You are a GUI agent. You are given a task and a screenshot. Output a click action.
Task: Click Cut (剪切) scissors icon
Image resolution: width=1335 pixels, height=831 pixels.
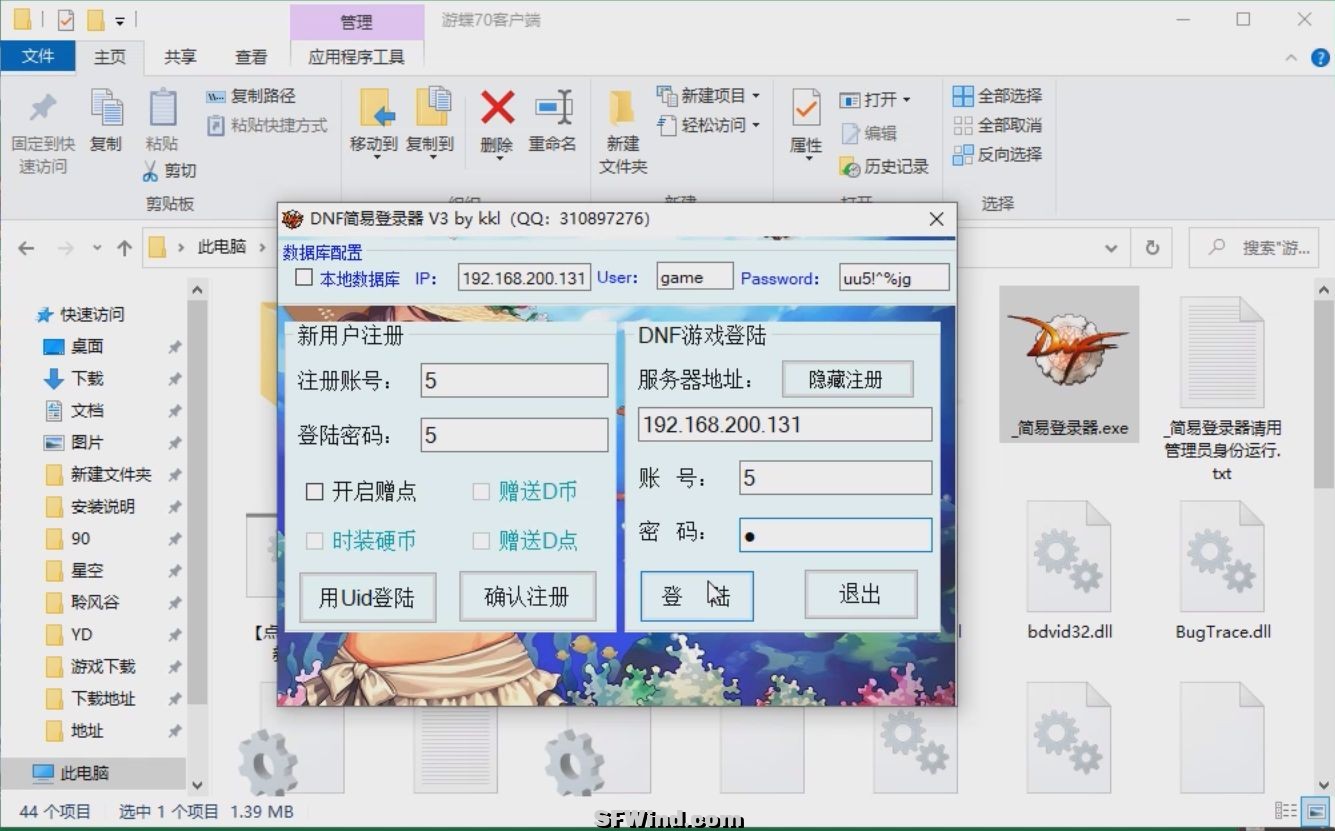[150, 171]
